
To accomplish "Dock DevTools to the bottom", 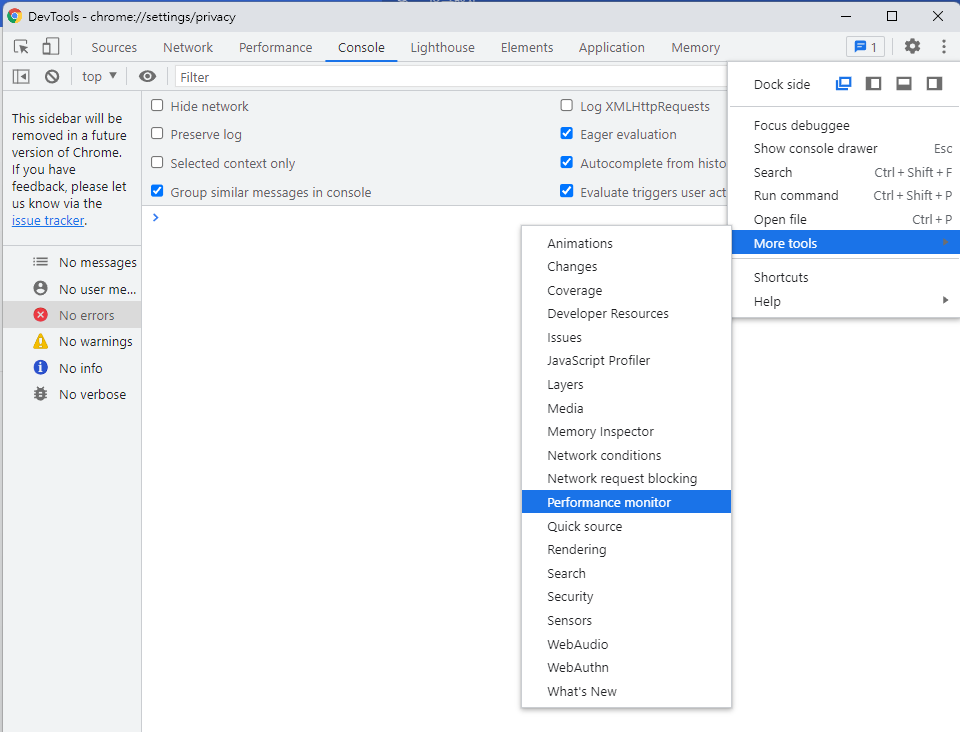I will click(904, 84).
